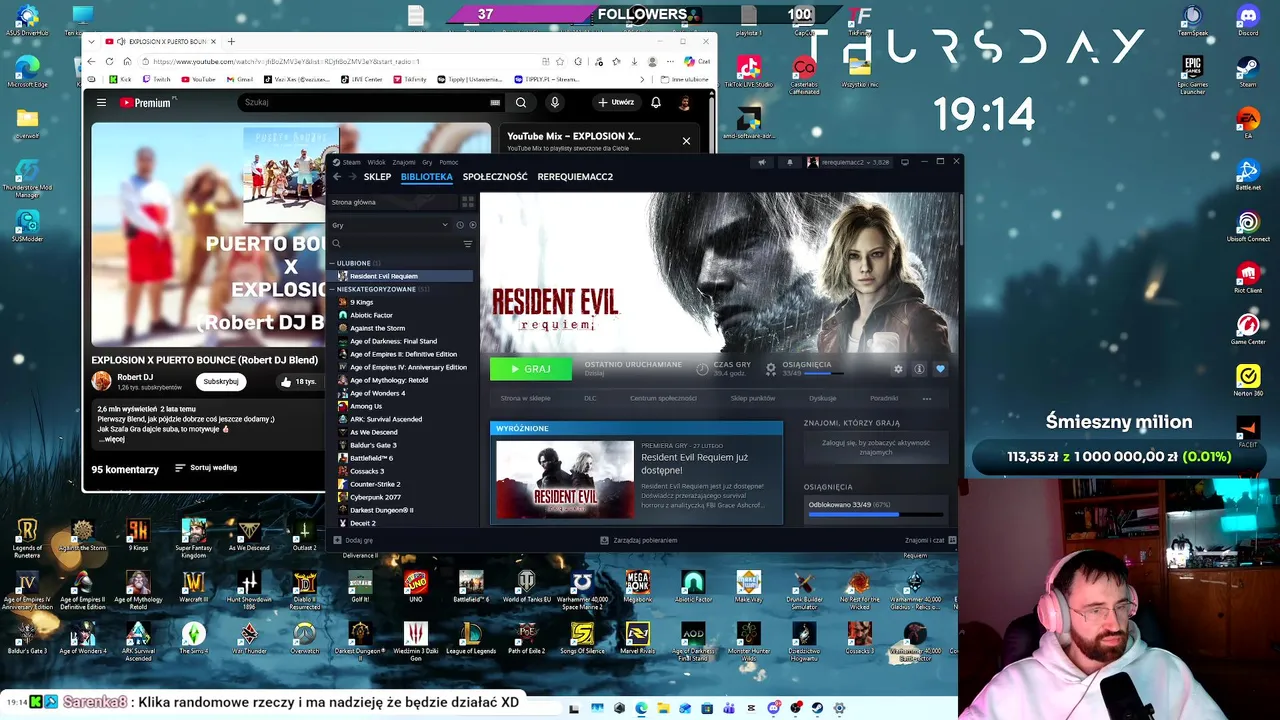Image resolution: width=1280 pixels, height=720 pixels.
Task: Open YouTube notifications bell
Action: point(656,102)
